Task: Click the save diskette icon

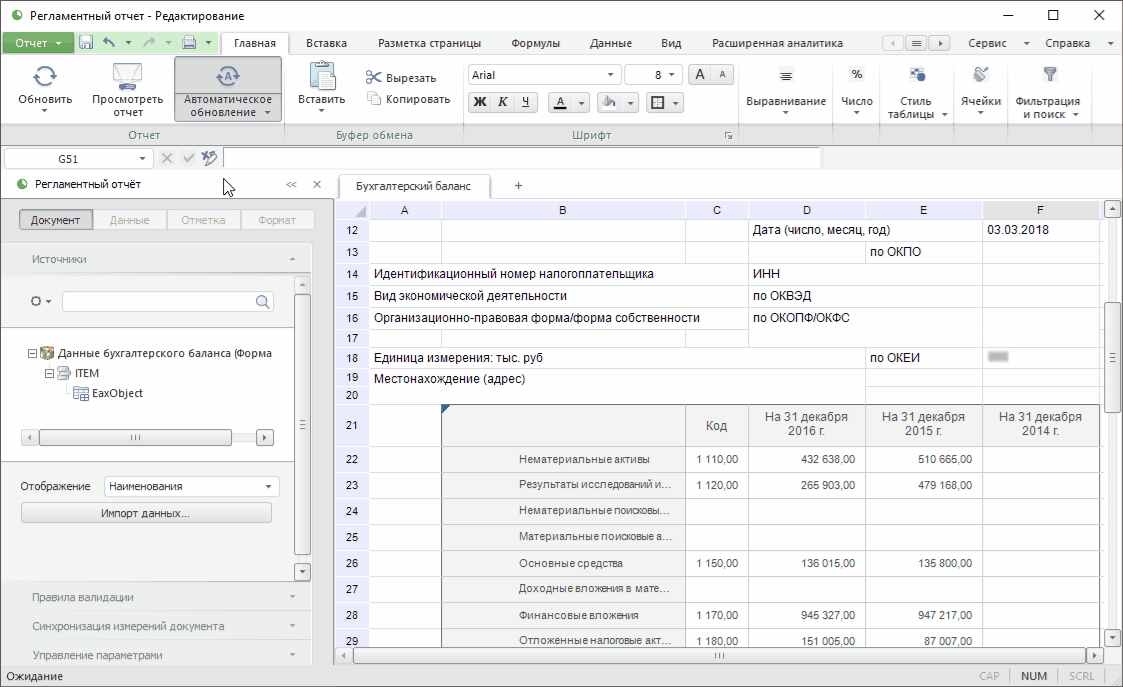Action: tap(86, 43)
